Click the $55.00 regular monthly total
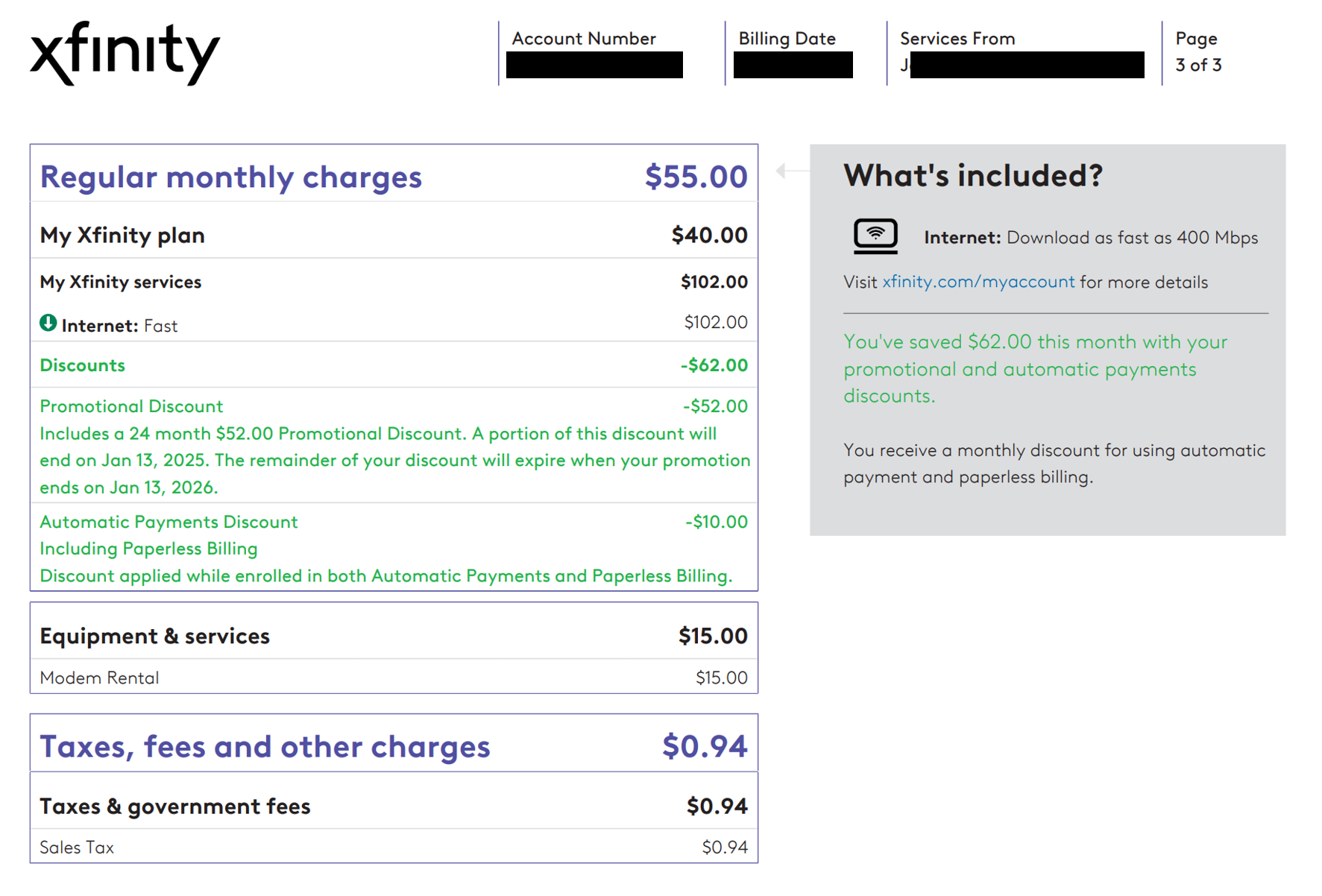 [695, 177]
